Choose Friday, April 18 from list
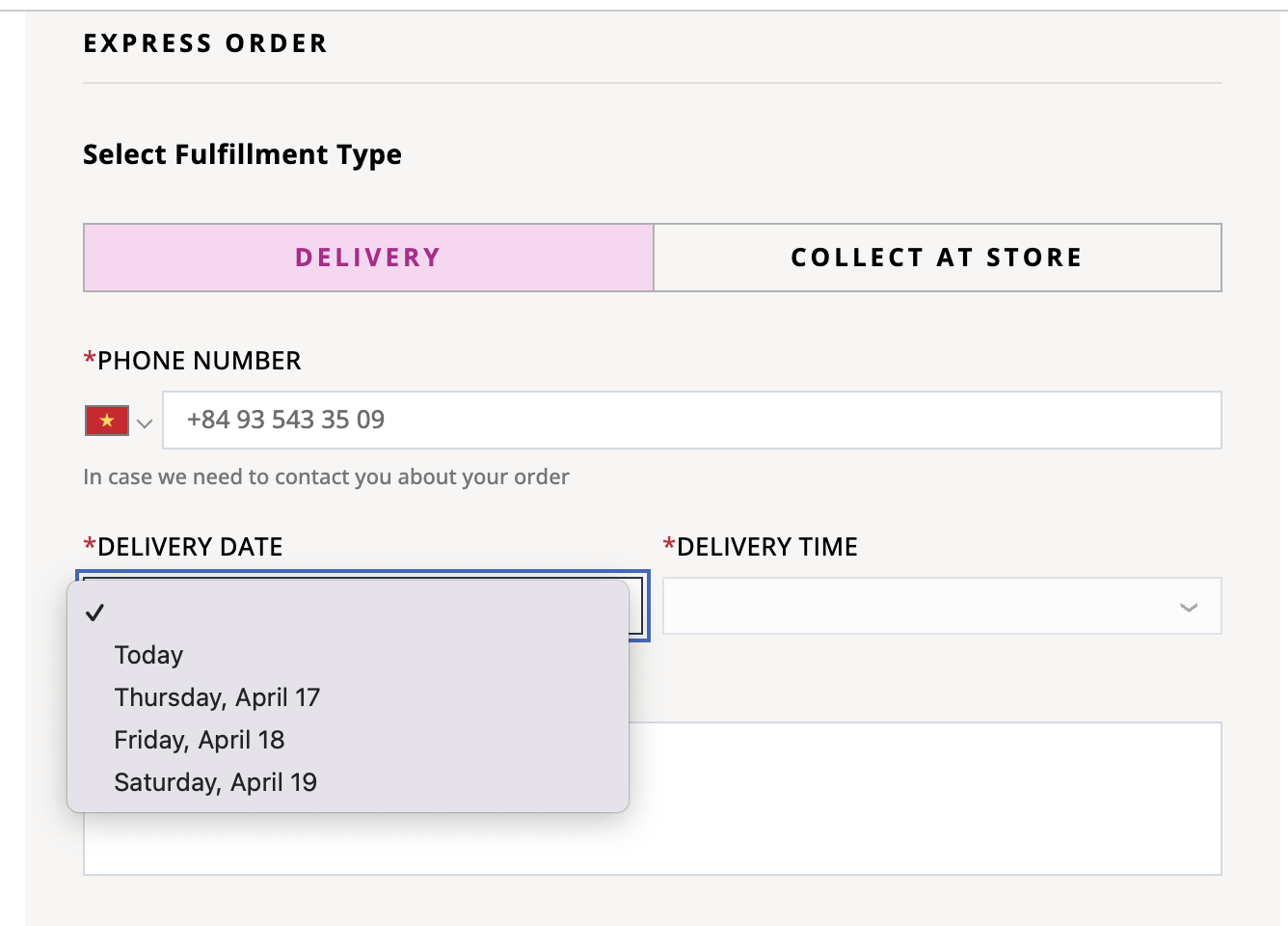Image resolution: width=1288 pixels, height=926 pixels. coord(200,740)
